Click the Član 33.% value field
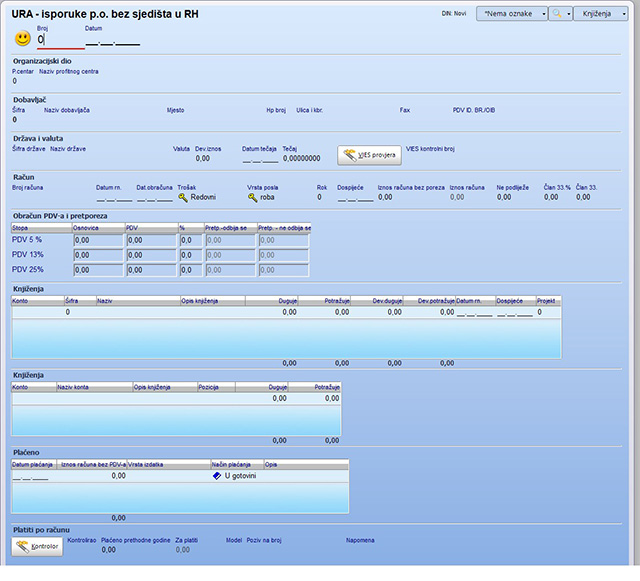 pos(551,197)
